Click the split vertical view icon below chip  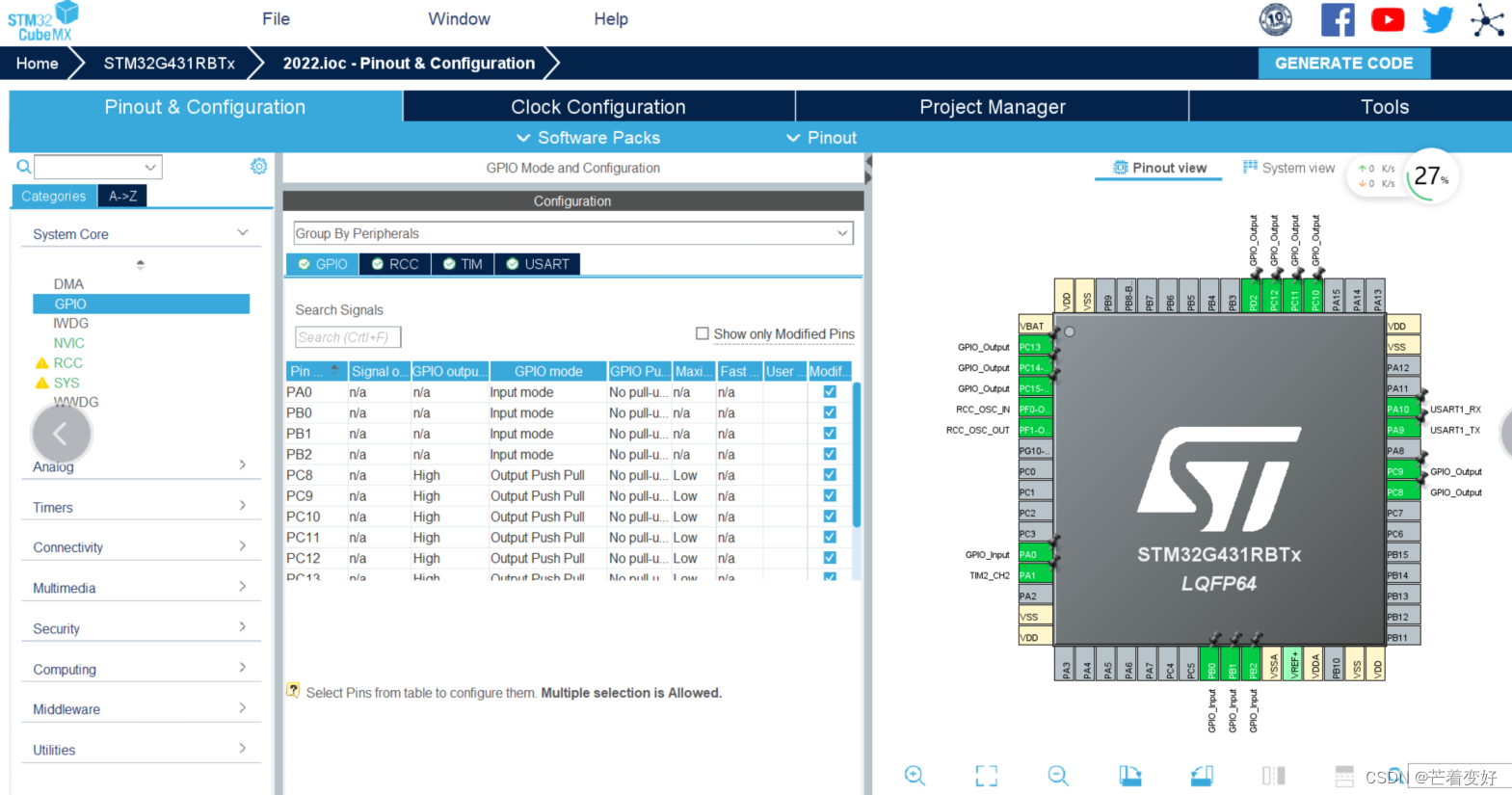(x=1274, y=776)
